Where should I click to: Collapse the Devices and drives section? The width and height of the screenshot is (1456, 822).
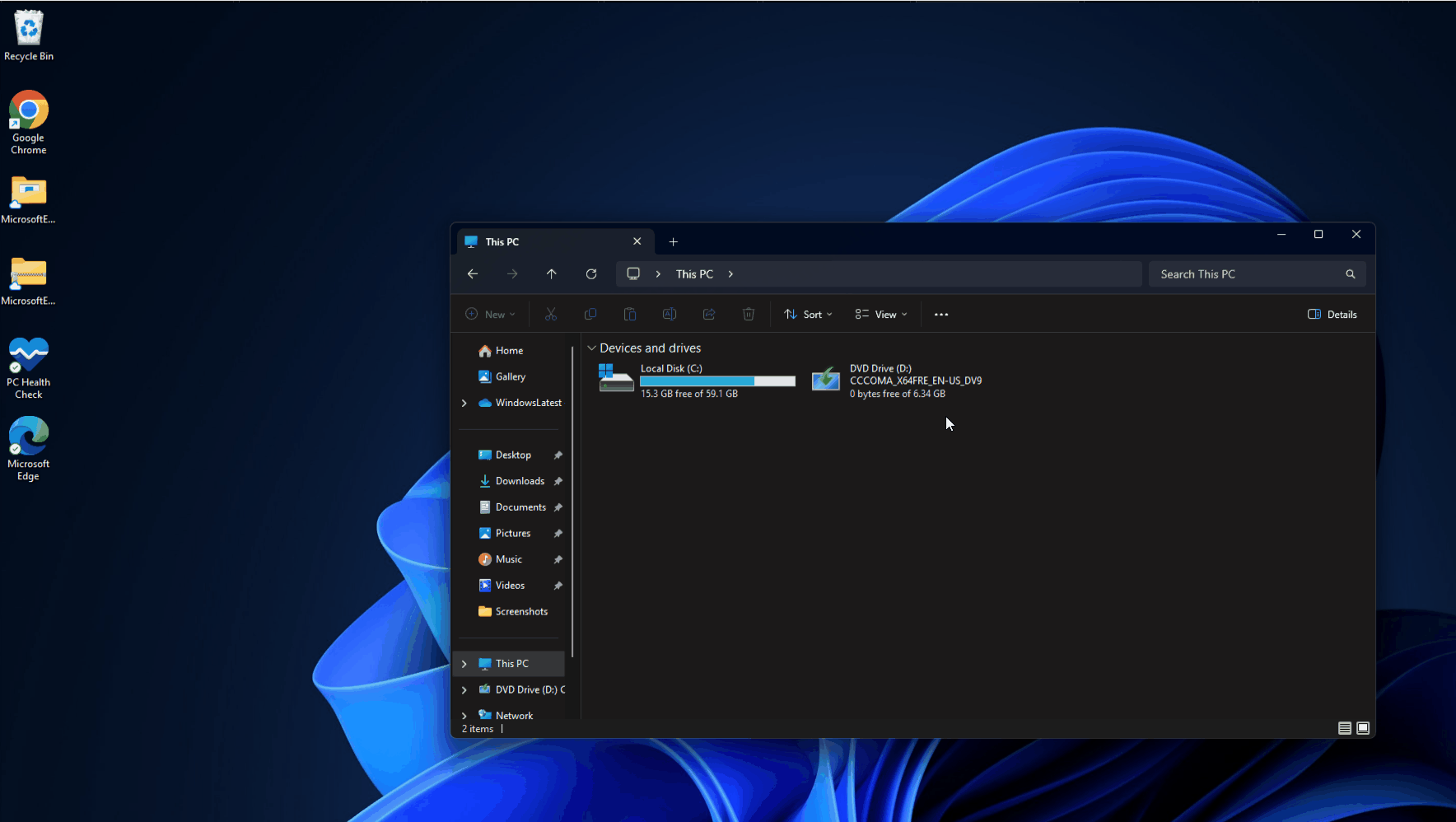point(592,348)
